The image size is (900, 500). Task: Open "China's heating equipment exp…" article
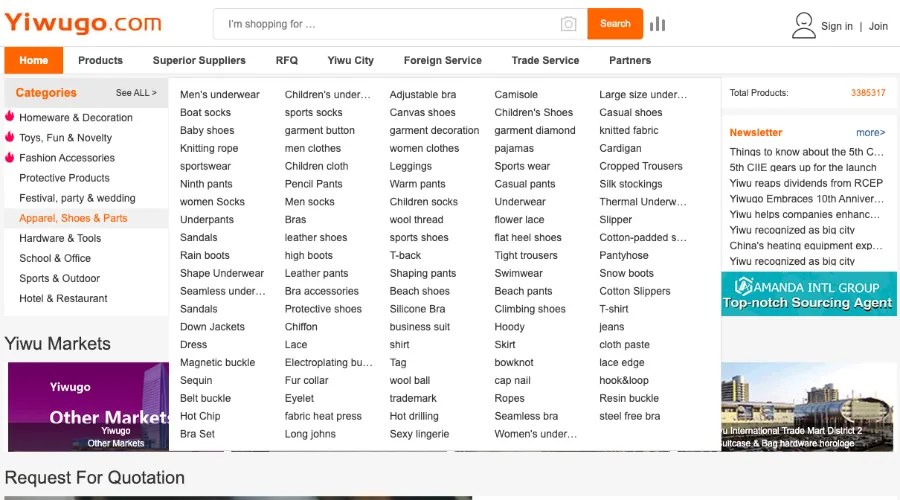[805, 246]
